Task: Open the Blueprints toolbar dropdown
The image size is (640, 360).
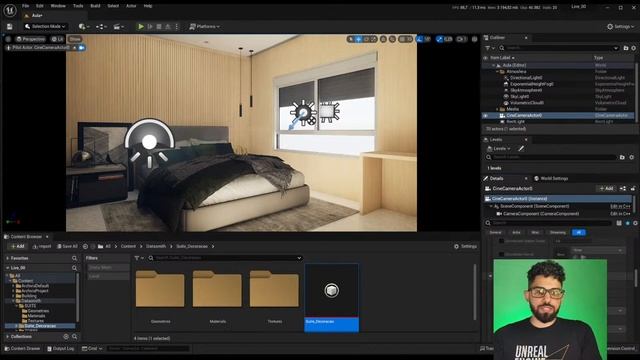Action: [x=101, y=27]
